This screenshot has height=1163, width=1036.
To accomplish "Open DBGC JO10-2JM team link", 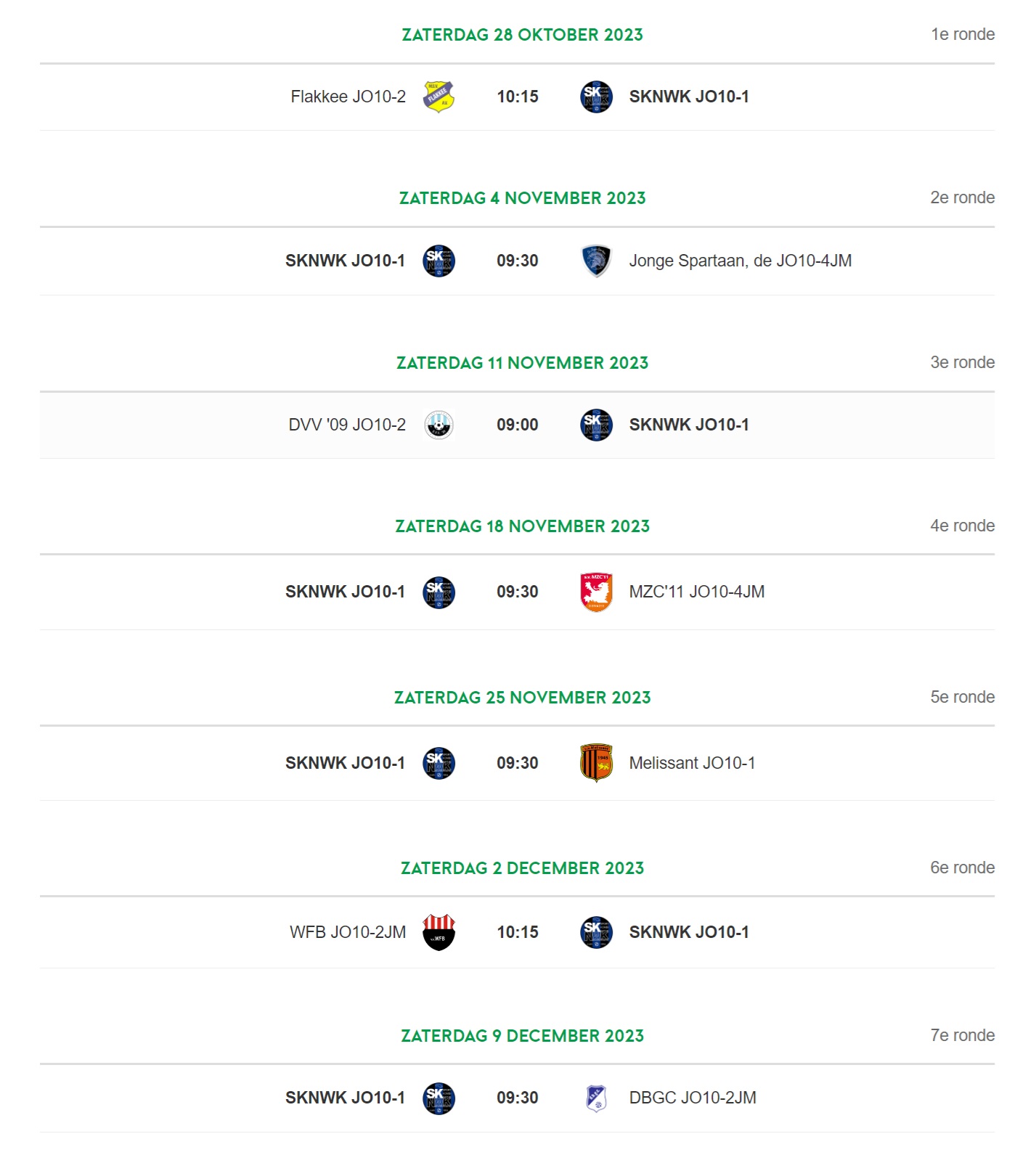I will coord(693,1098).
